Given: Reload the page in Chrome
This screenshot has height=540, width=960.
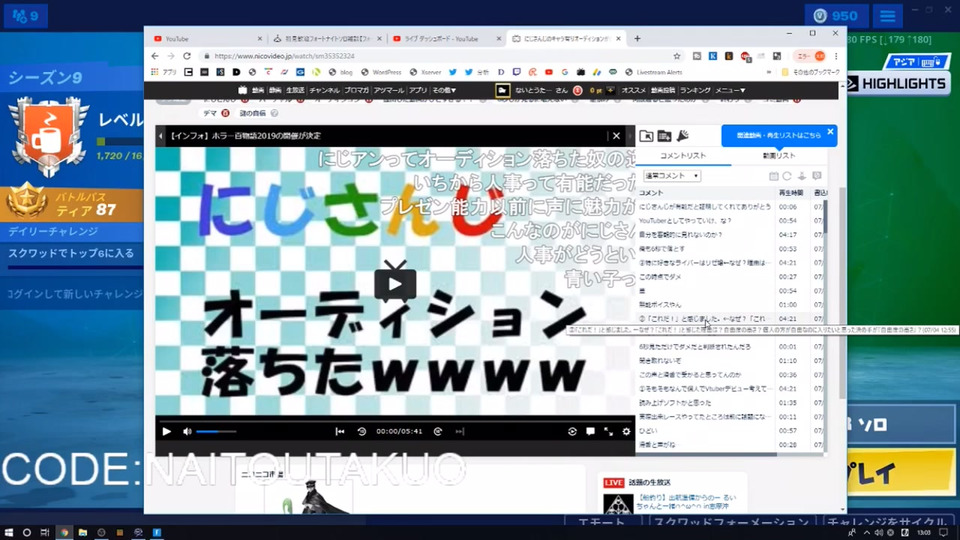Looking at the screenshot, I should (x=187, y=56).
